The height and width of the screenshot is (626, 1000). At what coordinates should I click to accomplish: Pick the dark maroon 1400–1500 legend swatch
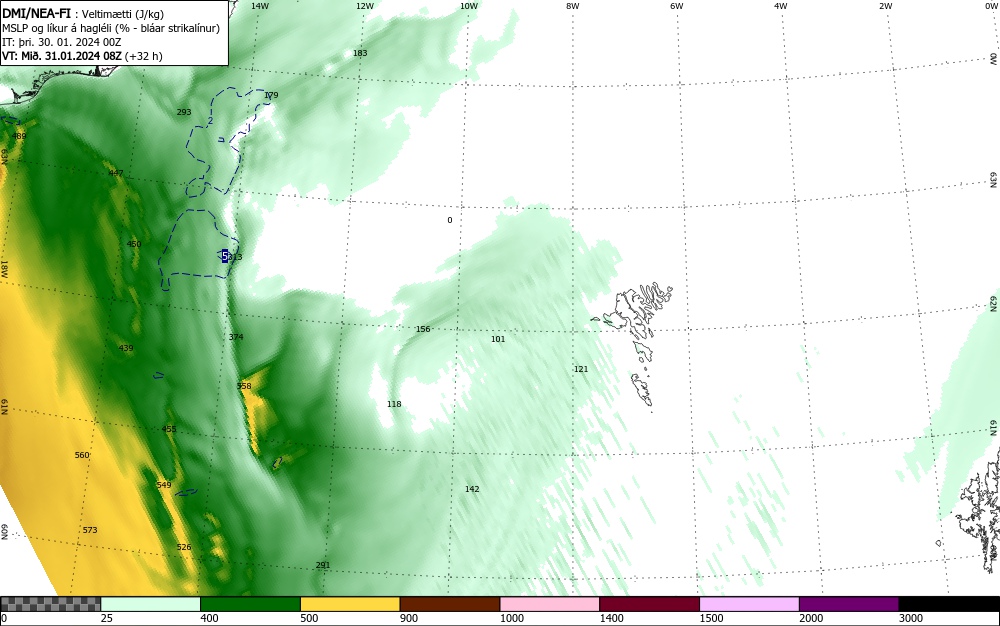[x=649, y=604]
